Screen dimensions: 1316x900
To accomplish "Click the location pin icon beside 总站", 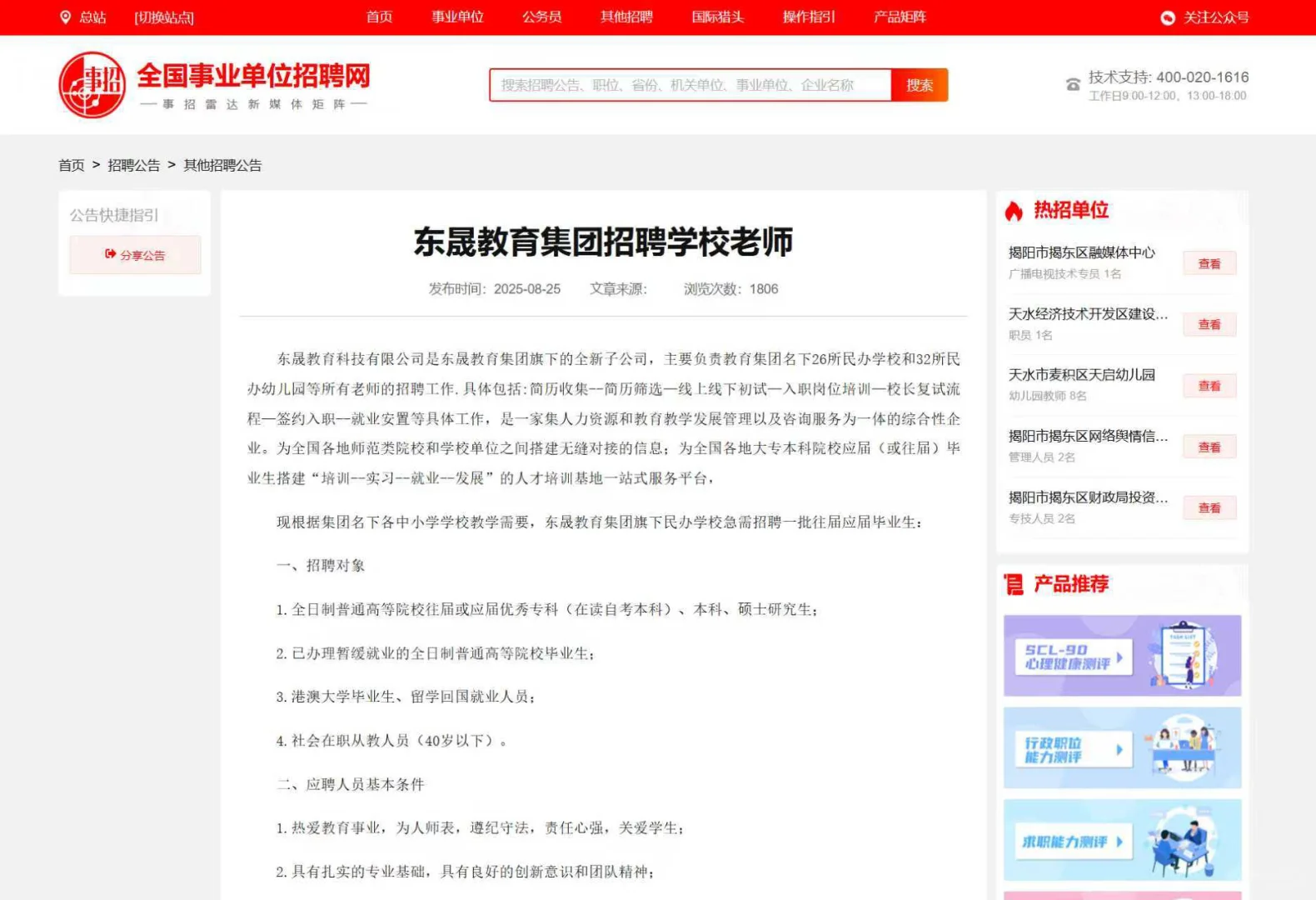I will click(66, 17).
